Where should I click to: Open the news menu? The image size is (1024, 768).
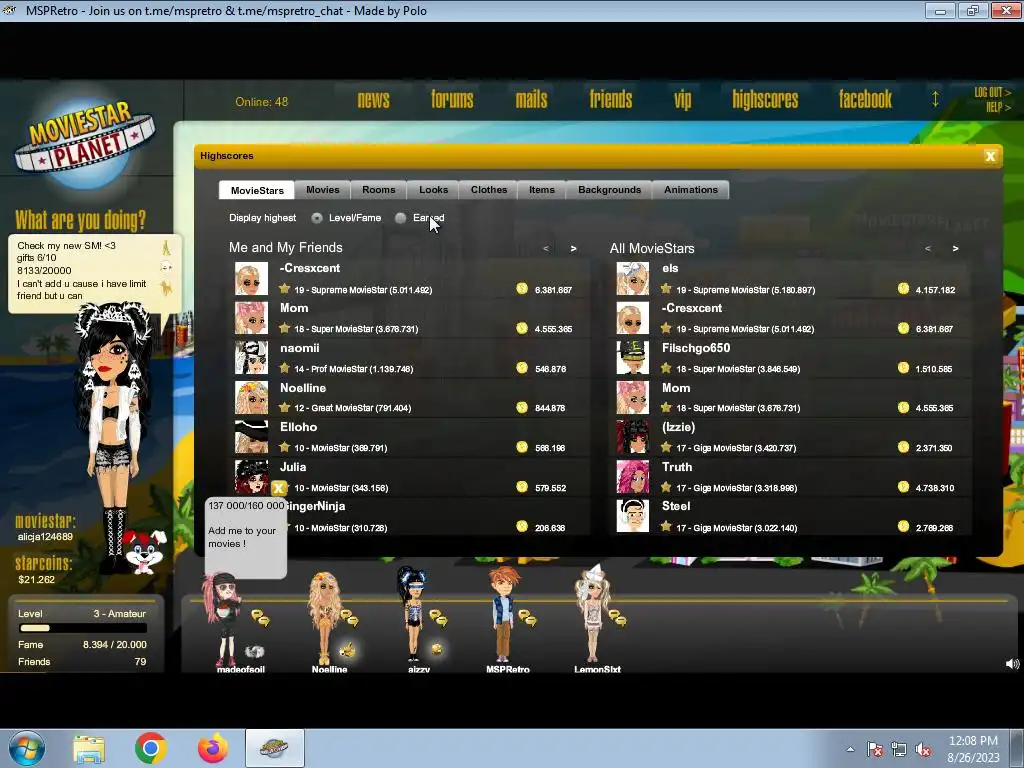point(374,100)
